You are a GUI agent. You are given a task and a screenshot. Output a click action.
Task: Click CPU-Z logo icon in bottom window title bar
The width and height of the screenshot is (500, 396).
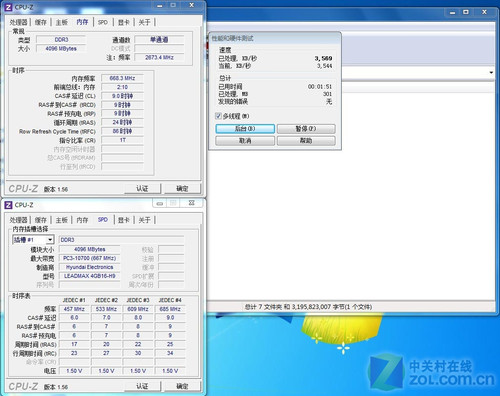point(8,205)
